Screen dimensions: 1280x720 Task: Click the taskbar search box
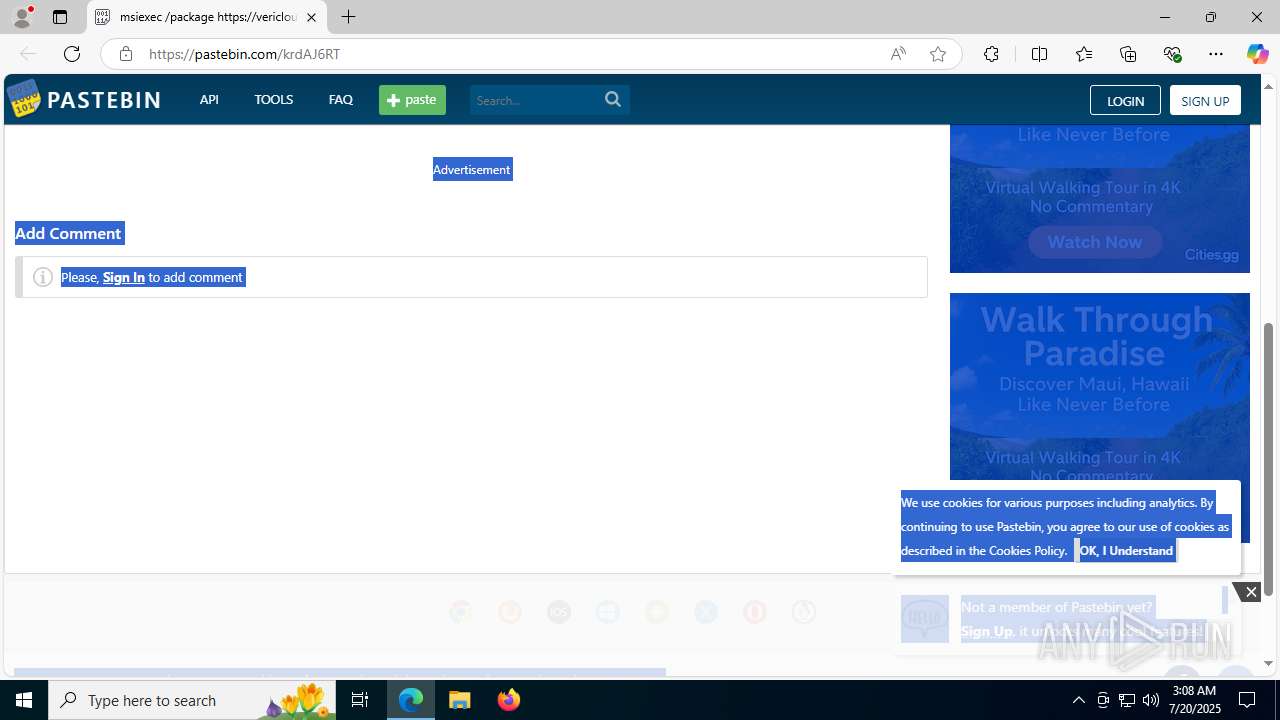pos(192,700)
